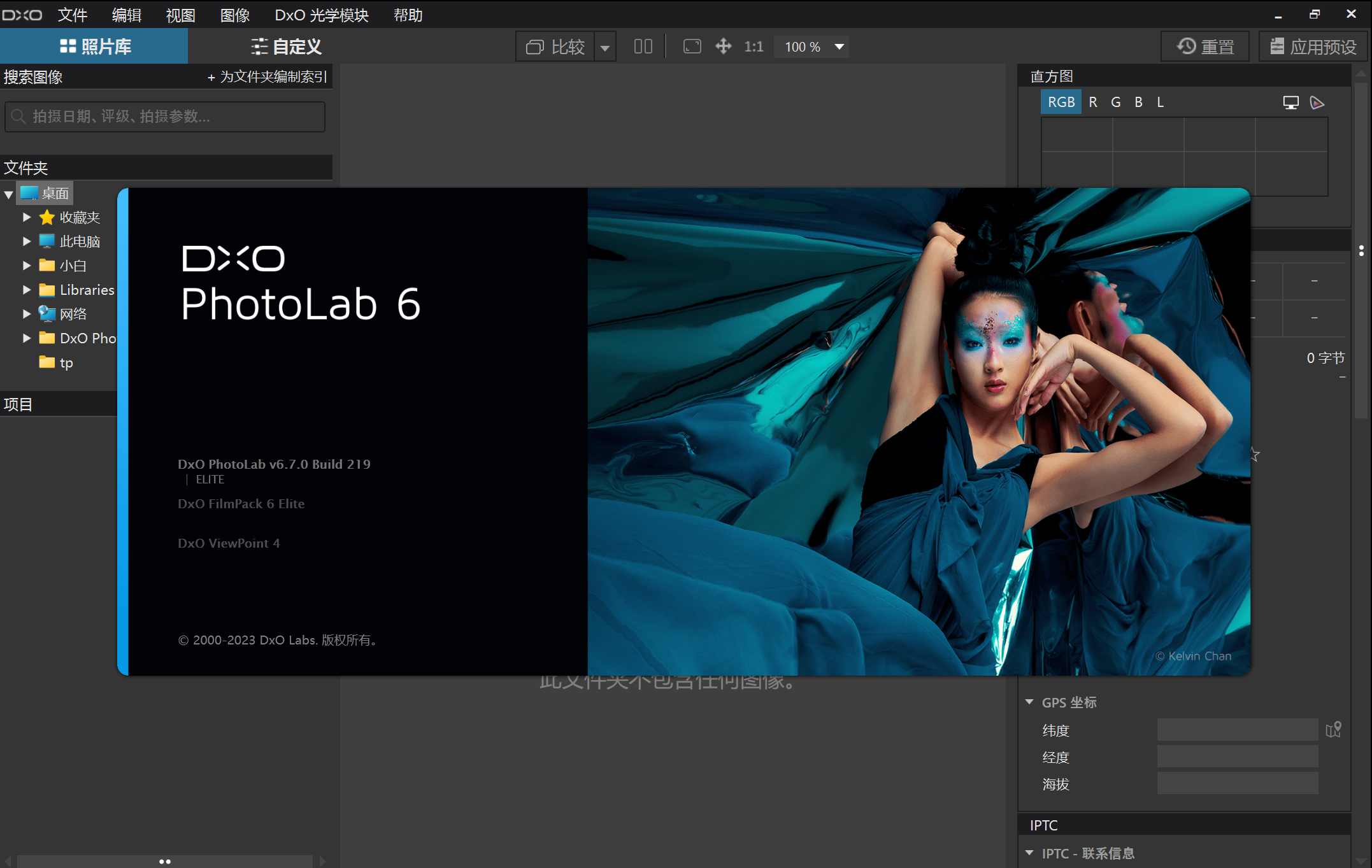Select the 此电脑 computer icon

pyautogui.click(x=46, y=241)
